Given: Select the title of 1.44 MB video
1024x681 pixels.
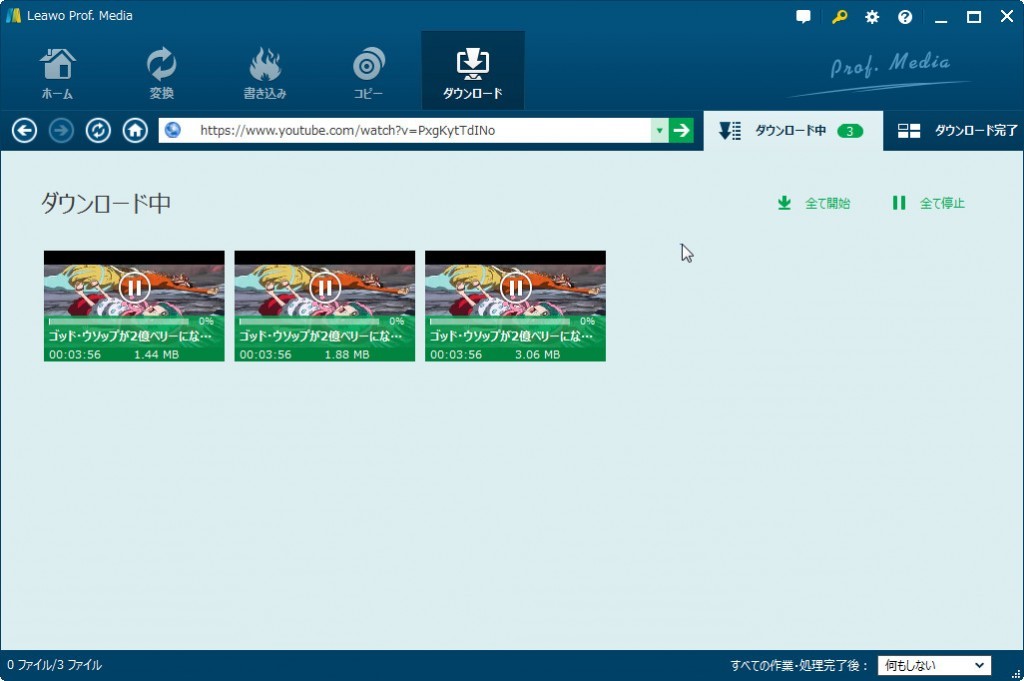Looking at the screenshot, I should tap(130, 336).
